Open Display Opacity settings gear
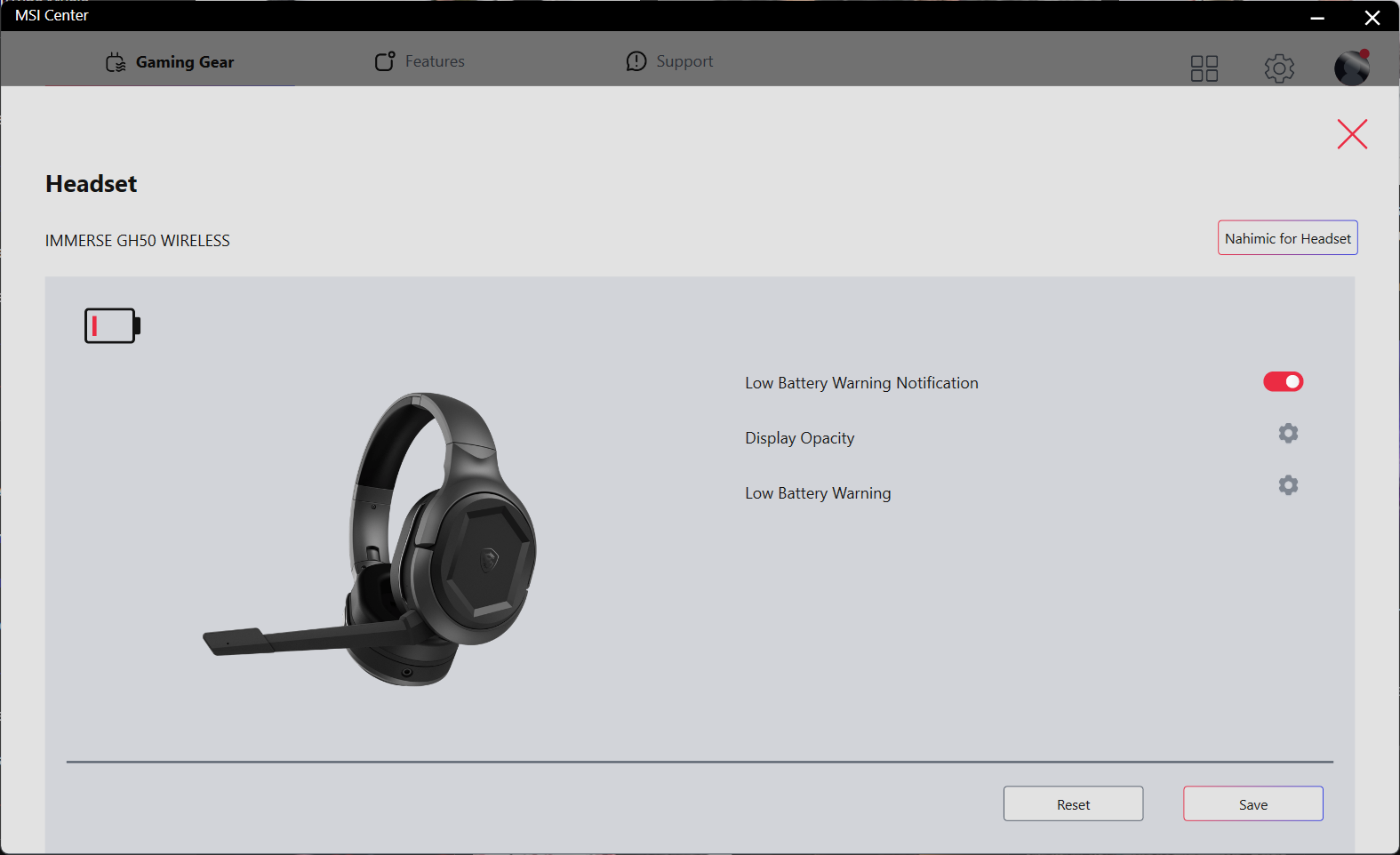The height and width of the screenshot is (855, 1400). click(1287, 434)
